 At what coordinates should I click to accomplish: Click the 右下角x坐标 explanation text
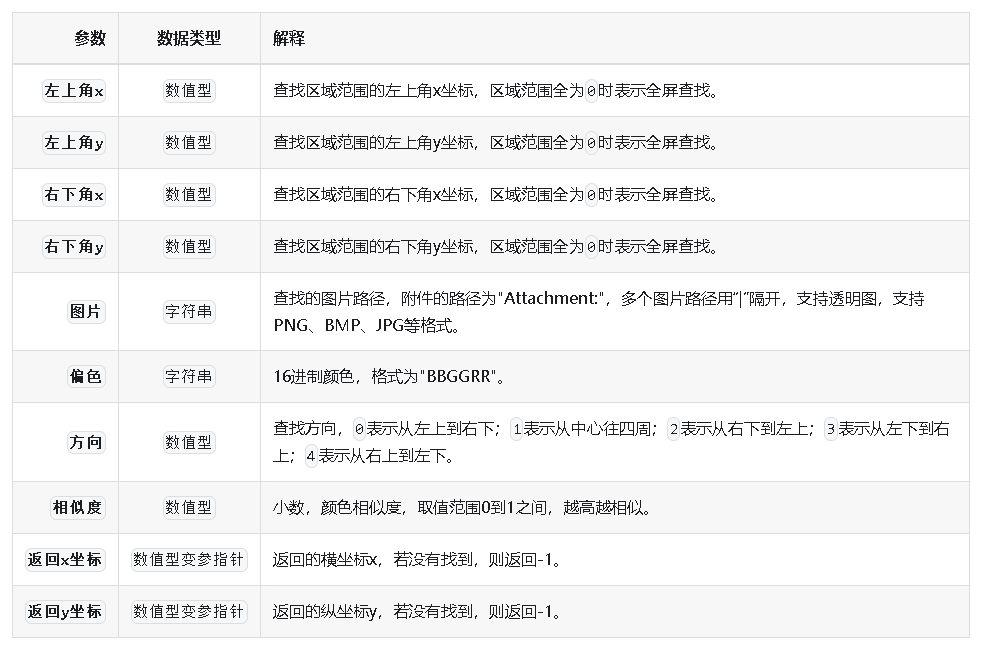point(496,195)
